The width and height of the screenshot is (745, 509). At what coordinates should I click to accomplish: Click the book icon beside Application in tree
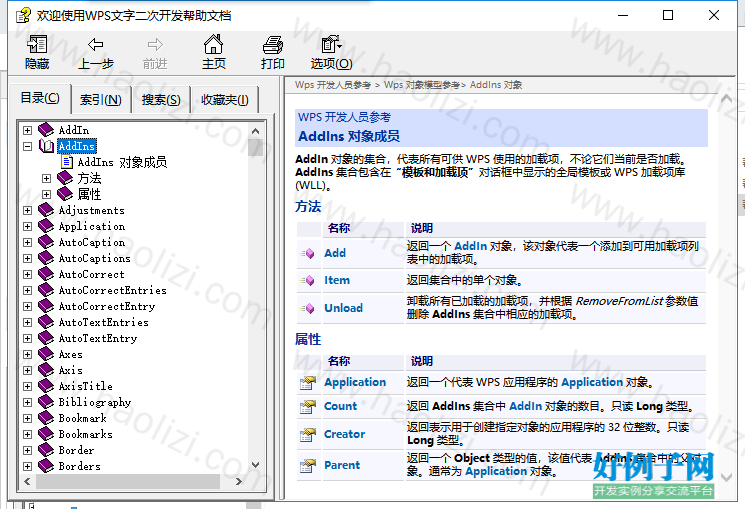pyautogui.click(x=46, y=226)
